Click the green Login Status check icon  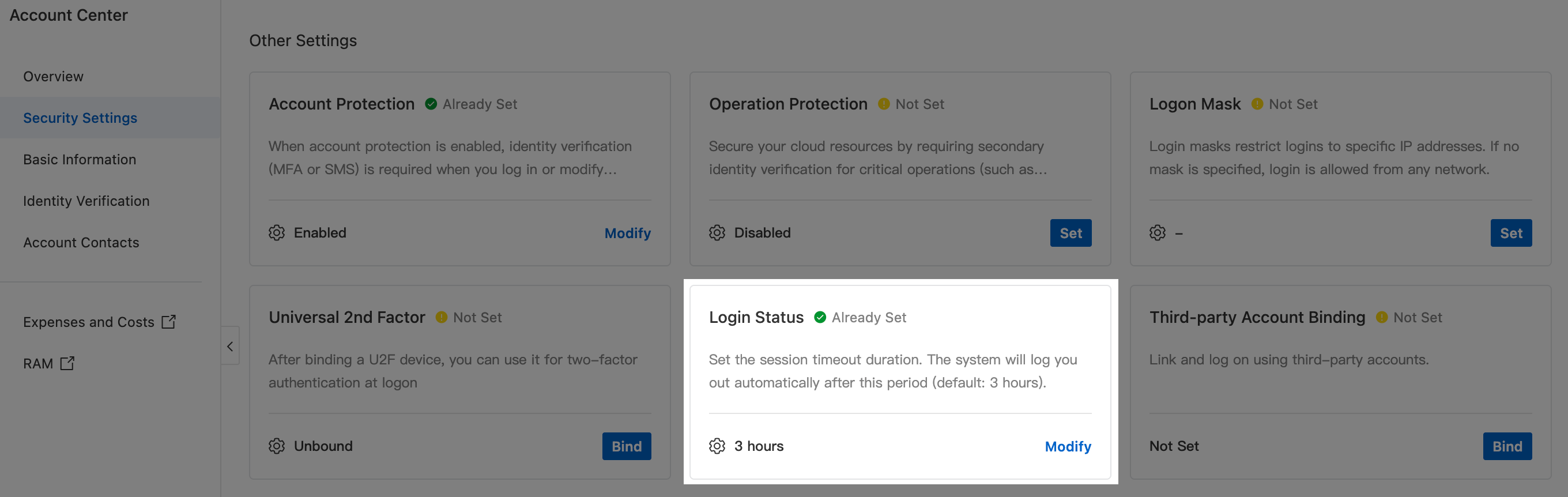coord(820,317)
